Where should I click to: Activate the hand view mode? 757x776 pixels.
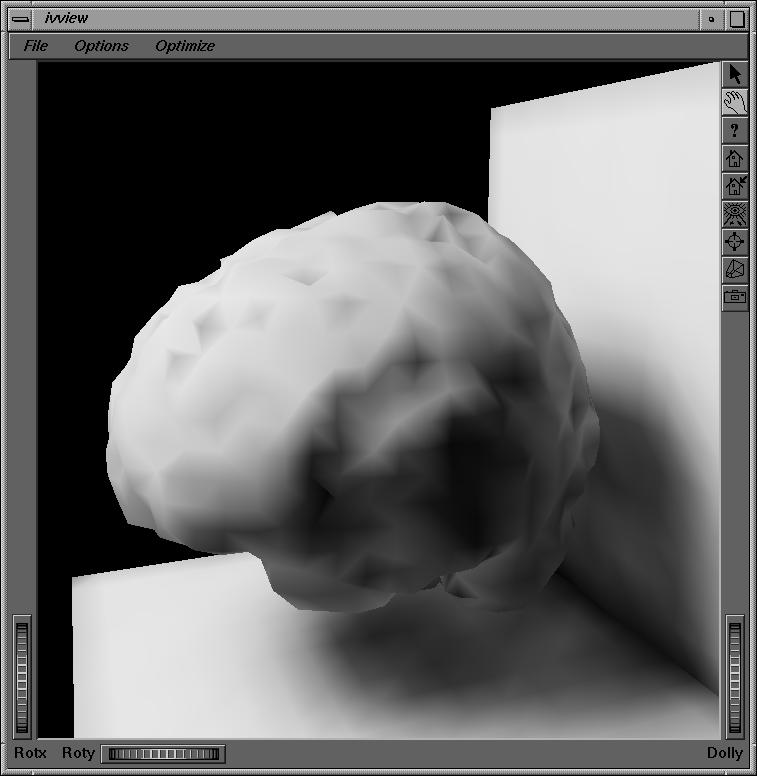coord(735,102)
